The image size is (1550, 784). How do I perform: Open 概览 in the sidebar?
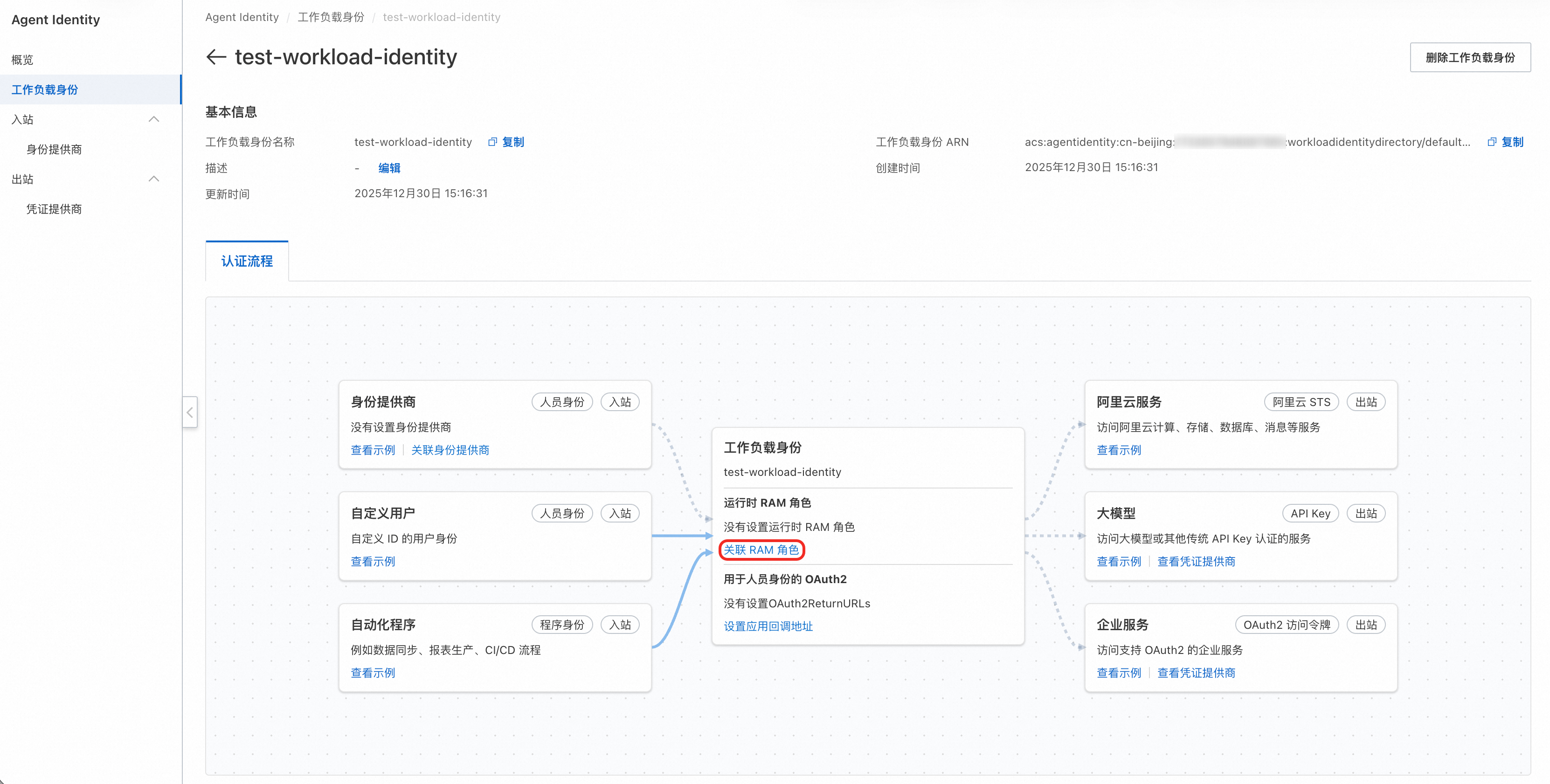(23, 60)
